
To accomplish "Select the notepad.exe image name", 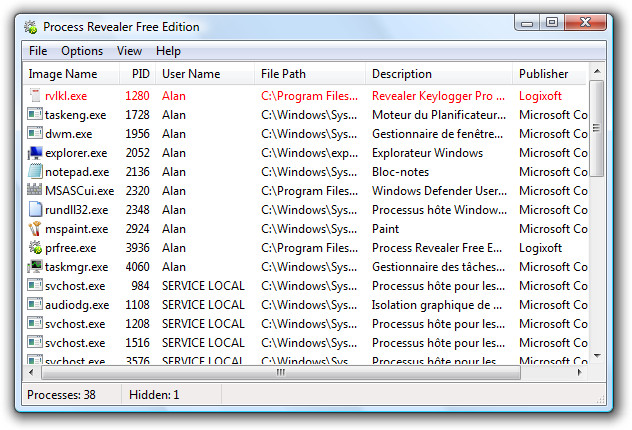I will tap(77, 172).
